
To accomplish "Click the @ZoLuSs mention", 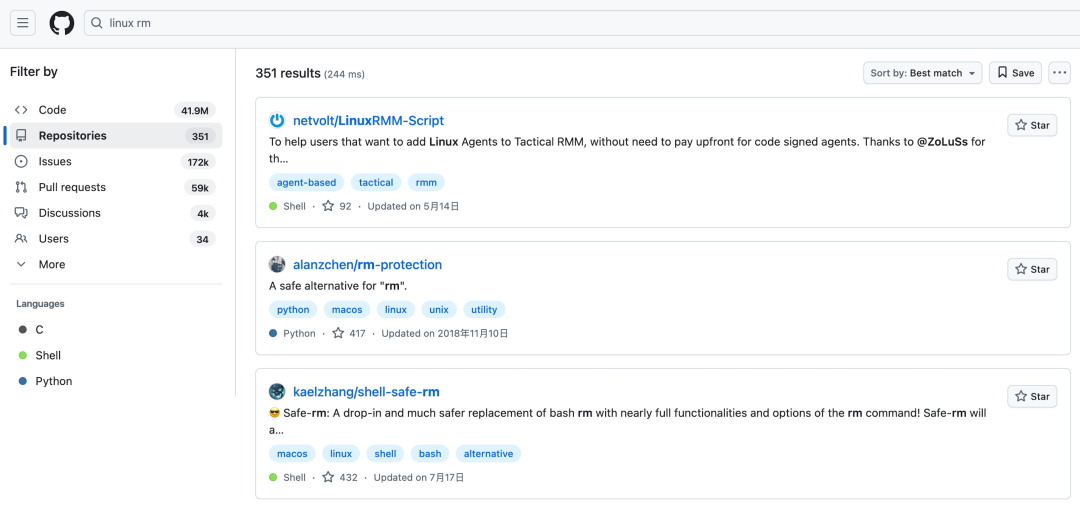I will click(943, 143).
